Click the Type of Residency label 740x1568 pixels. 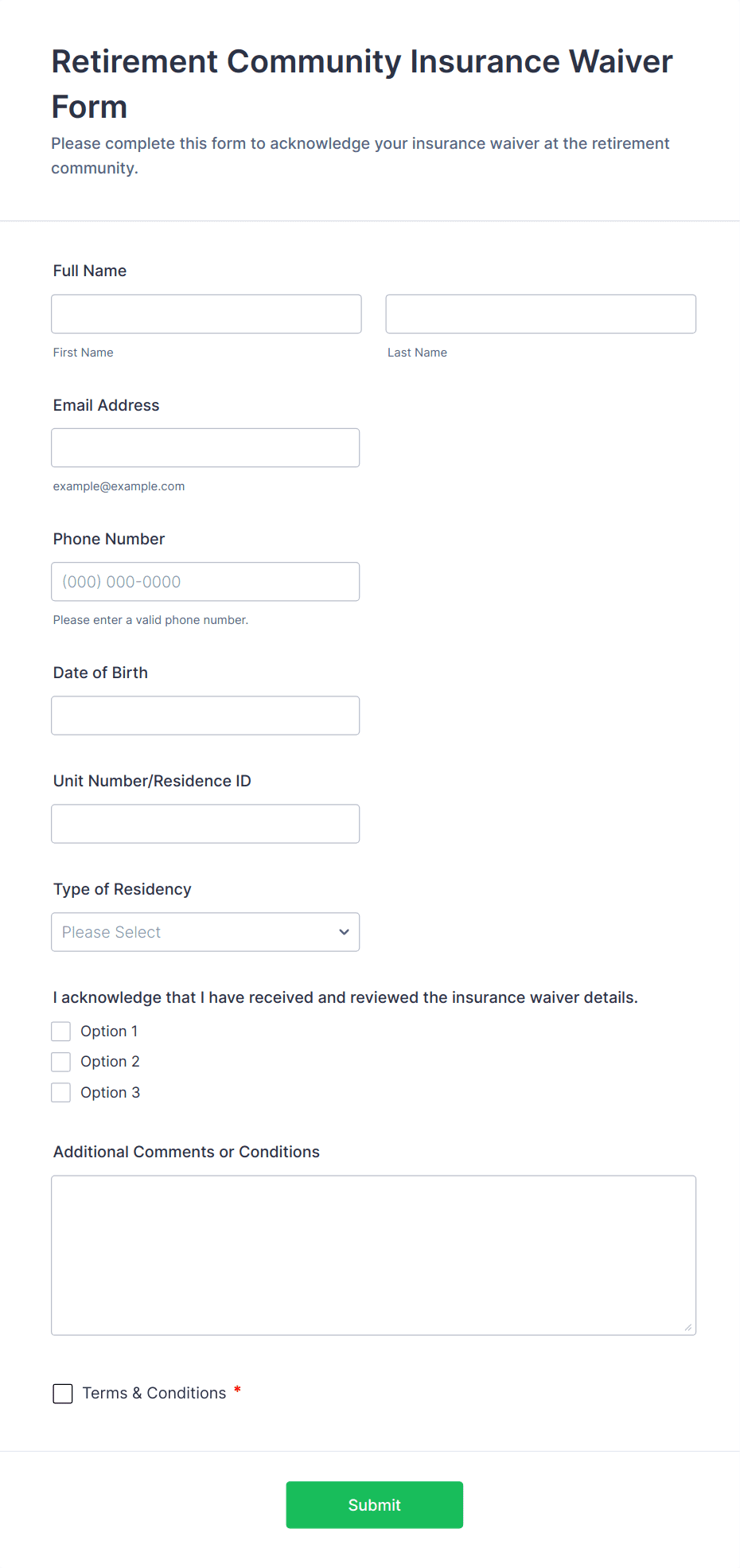(x=123, y=889)
